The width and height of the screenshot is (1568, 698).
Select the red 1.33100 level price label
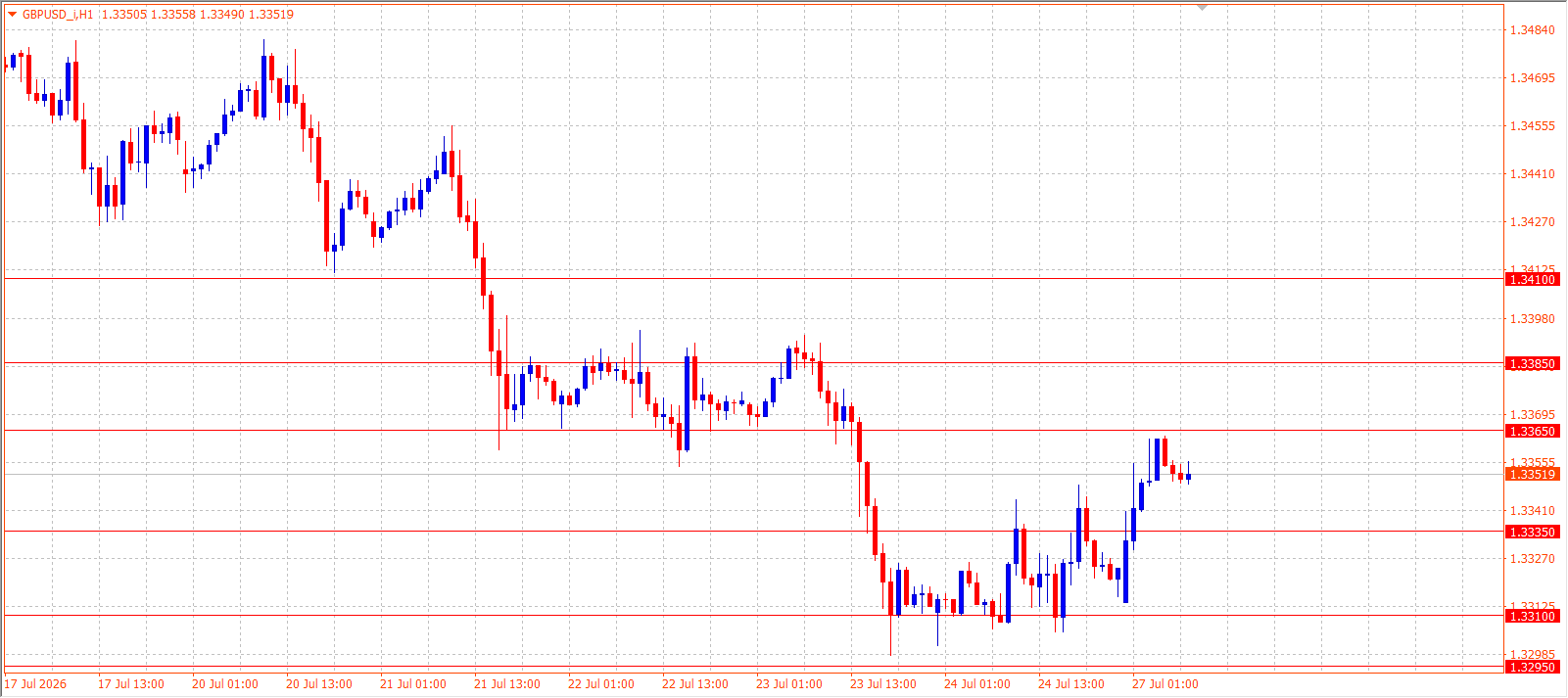(x=1532, y=617)
